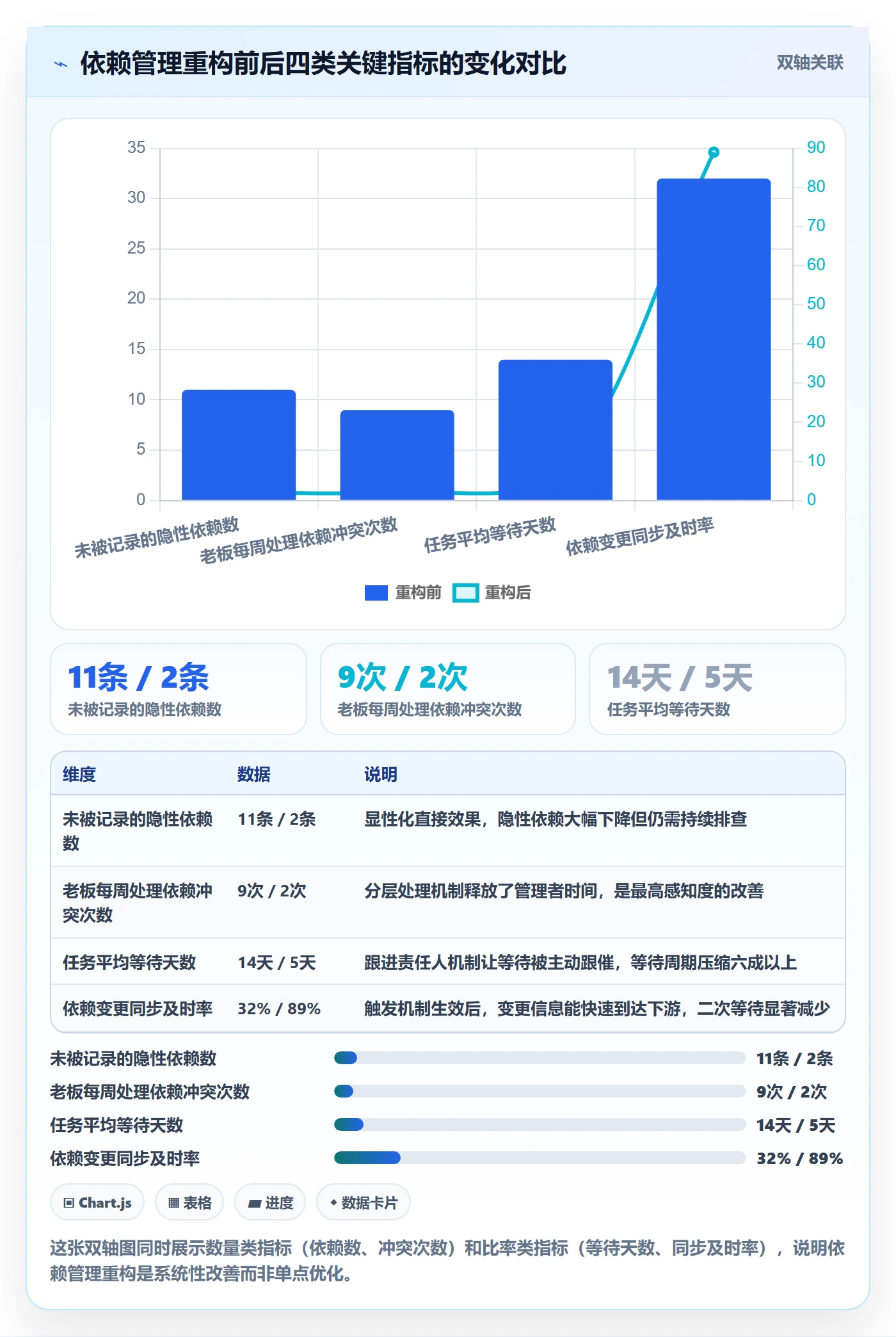
Task: Select the 14天 / 5天 data card
Action: click(x=717, y=689)
